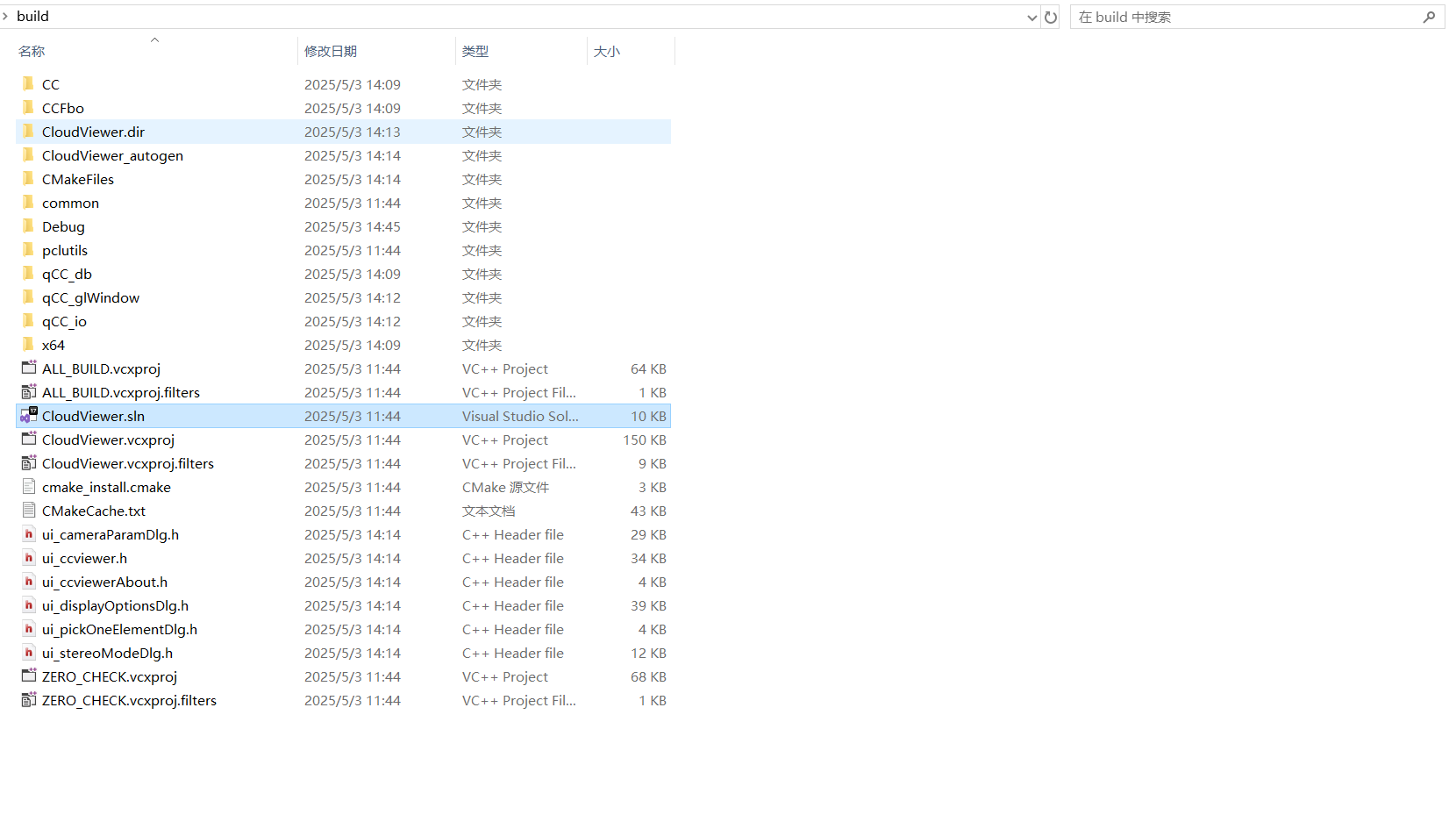Open the CC folder icon

click(x=28, y=83)
